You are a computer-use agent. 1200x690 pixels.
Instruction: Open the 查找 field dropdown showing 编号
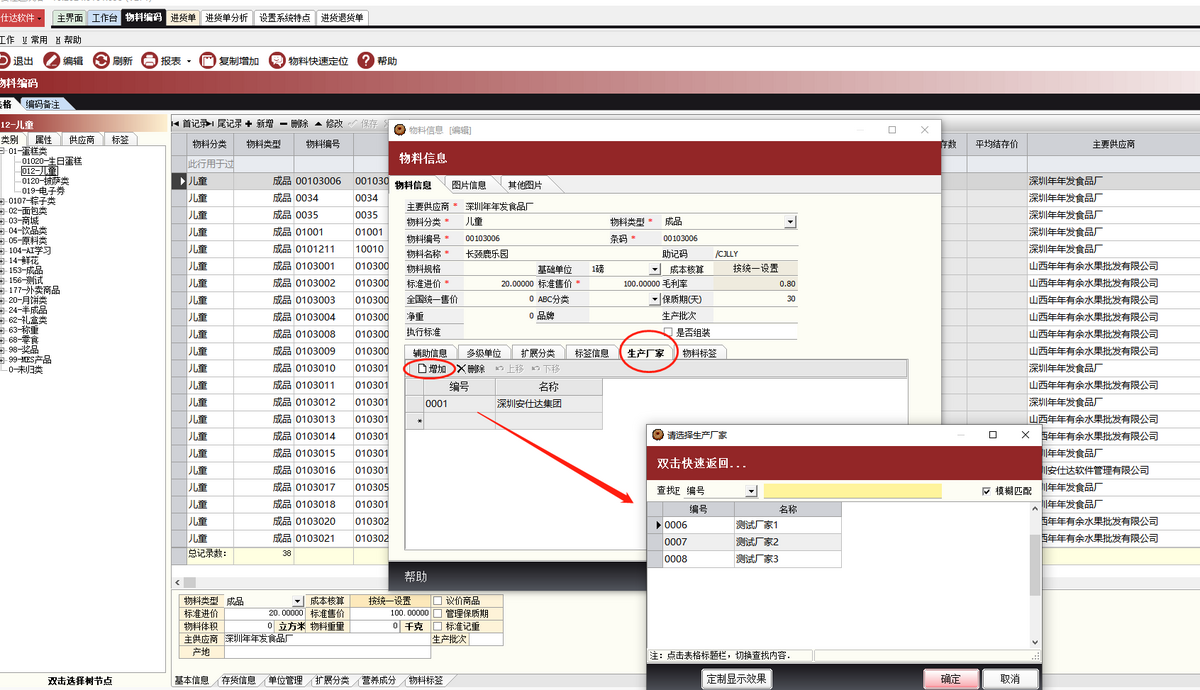[752, 491]
